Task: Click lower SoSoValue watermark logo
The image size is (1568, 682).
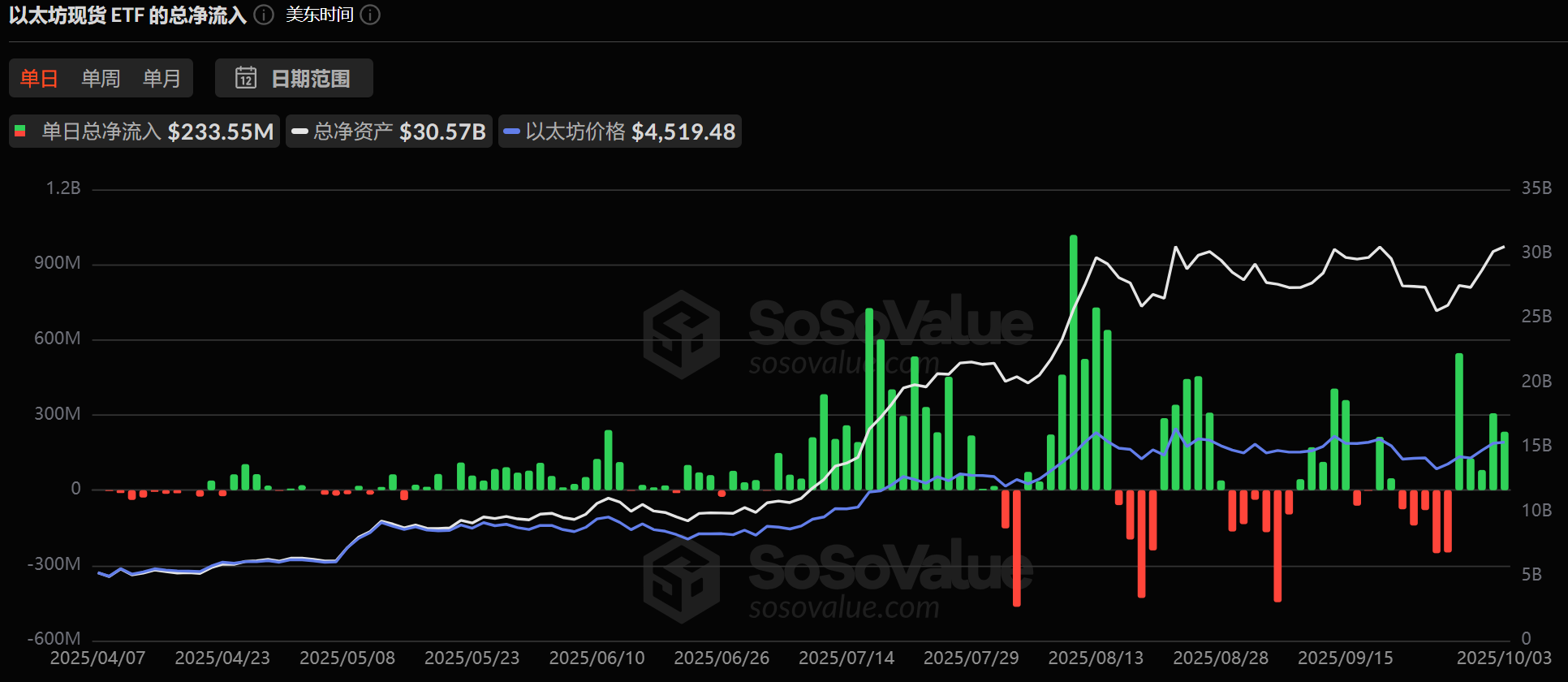Action: 682,579
